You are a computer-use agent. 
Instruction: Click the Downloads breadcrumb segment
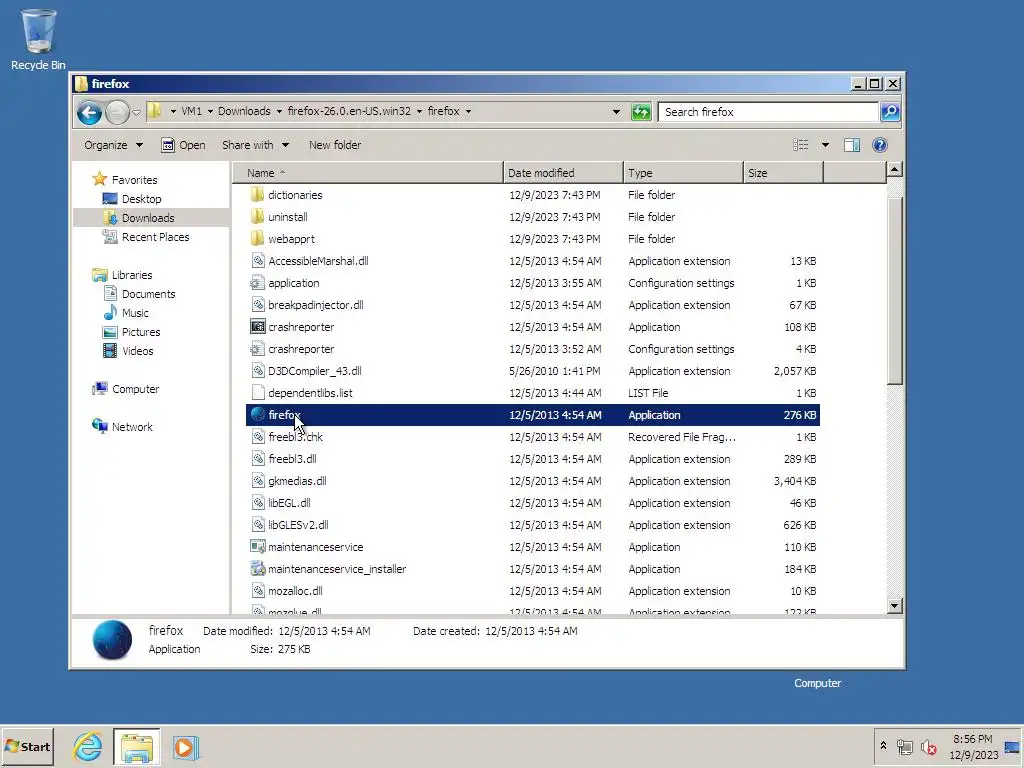click(x=244, y=111)
